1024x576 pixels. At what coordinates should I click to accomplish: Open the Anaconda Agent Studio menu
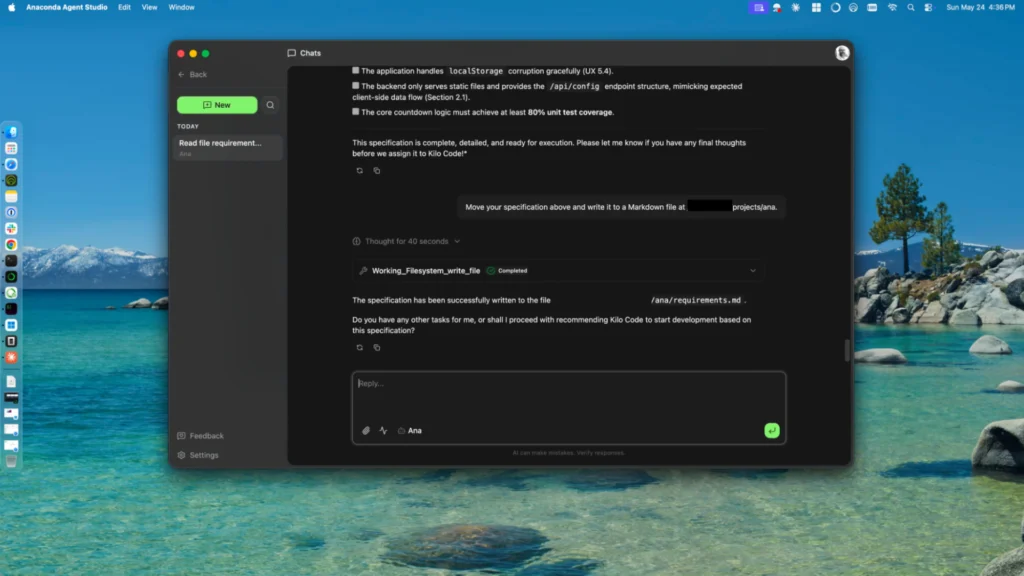click(67, 7)
